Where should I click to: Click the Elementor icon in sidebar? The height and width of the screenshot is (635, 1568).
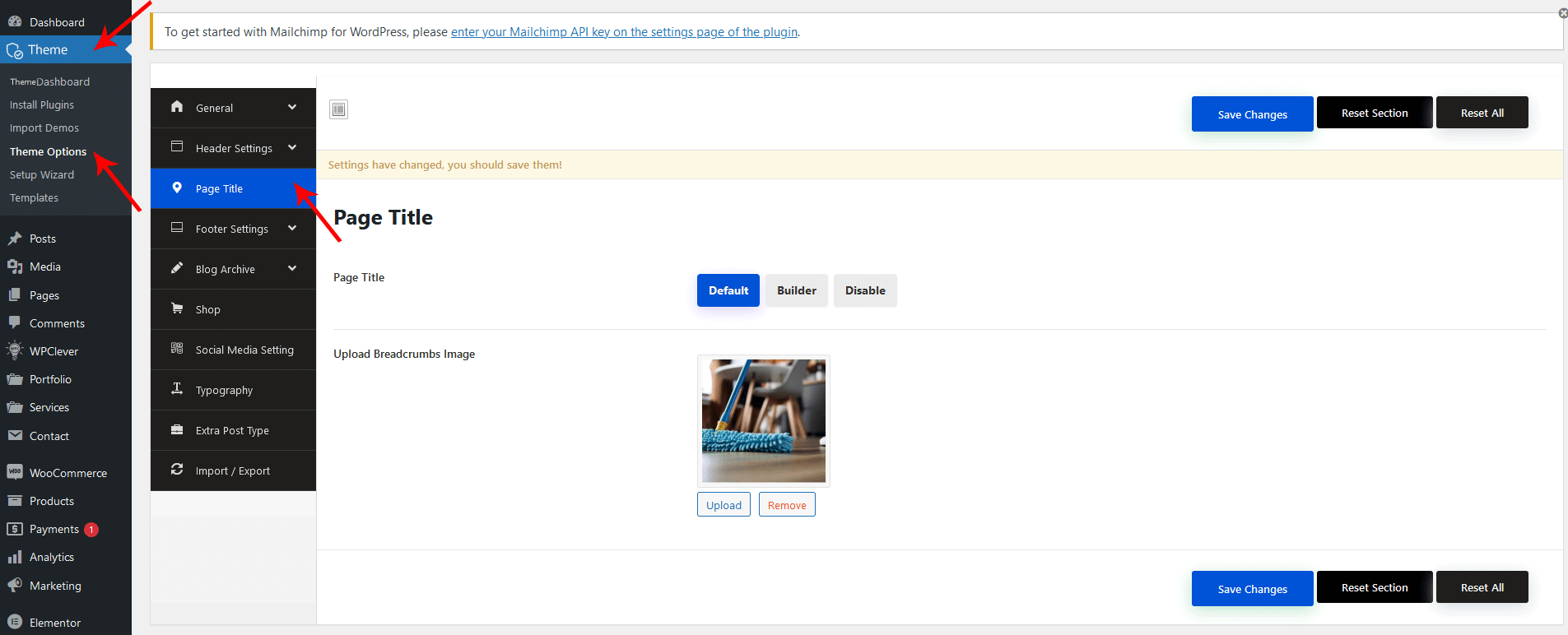tap(15, 623)
